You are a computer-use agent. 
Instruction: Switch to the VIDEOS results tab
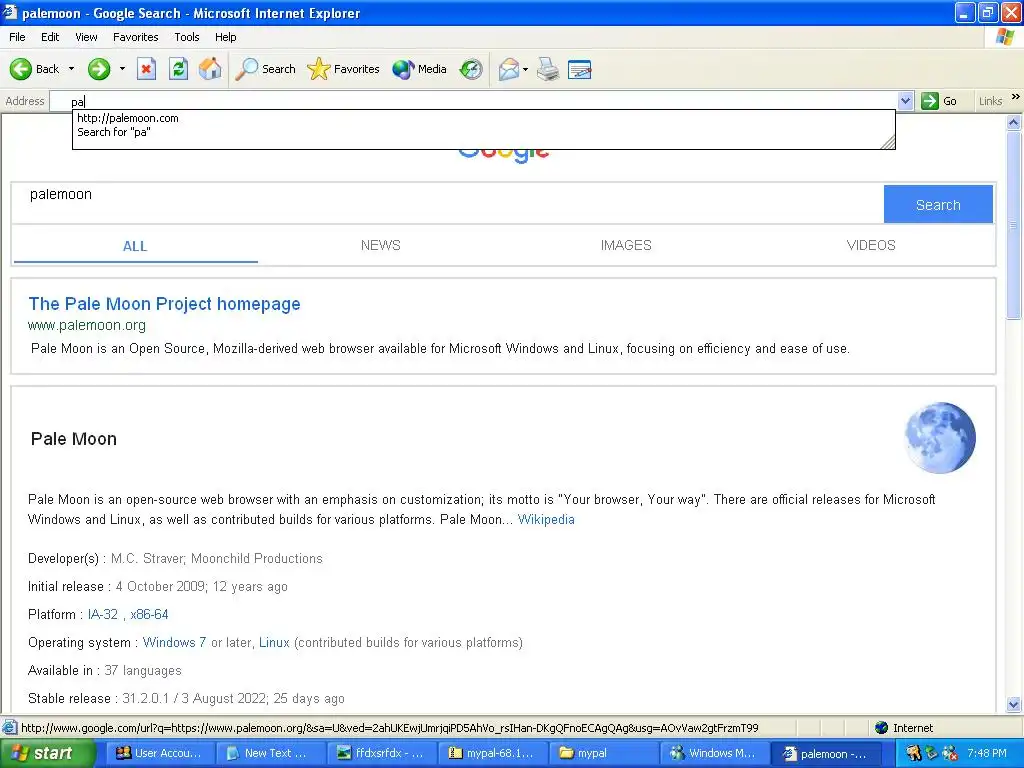coord(871,246)
